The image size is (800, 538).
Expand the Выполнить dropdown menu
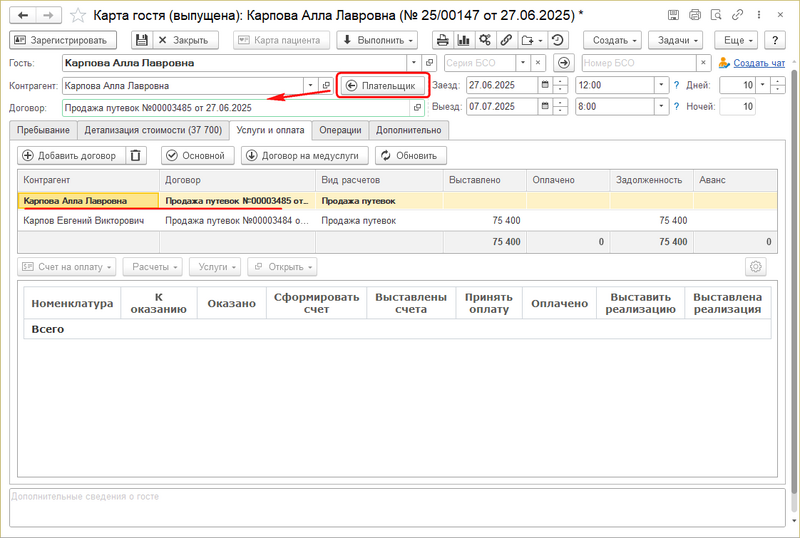(x=378, y=40)
